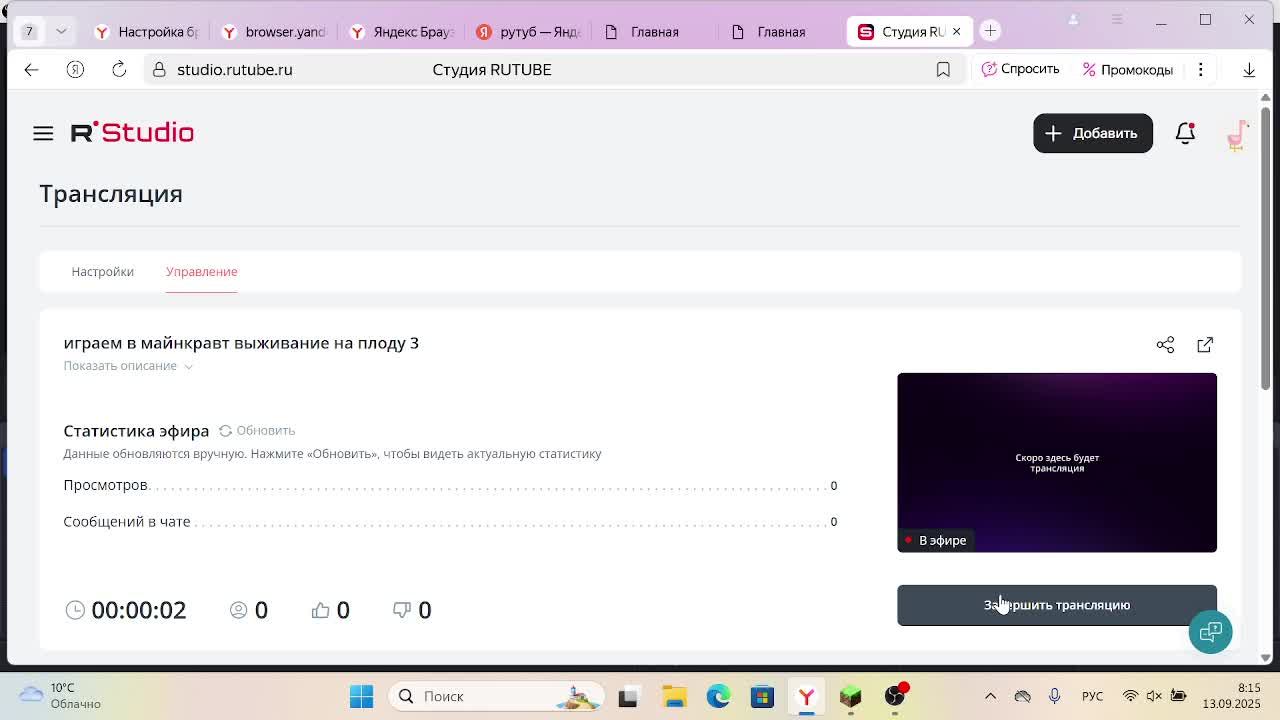
Task: Click the Yandex shield icon near address bar
Action: (x=75, y=69)
